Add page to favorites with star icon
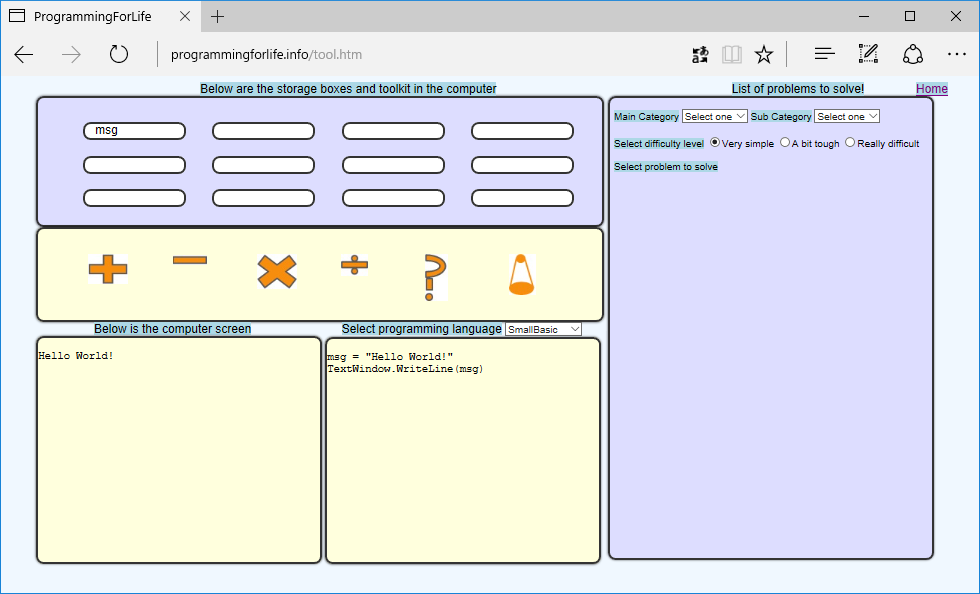 764,54
